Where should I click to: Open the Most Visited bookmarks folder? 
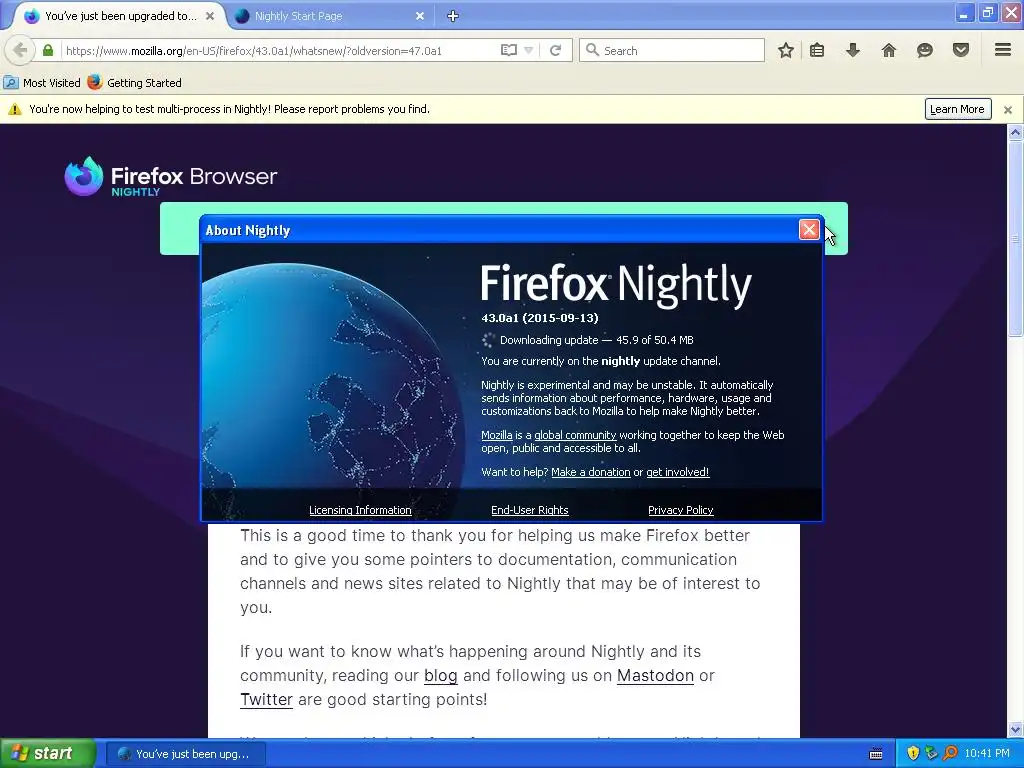tap(42, 83)
